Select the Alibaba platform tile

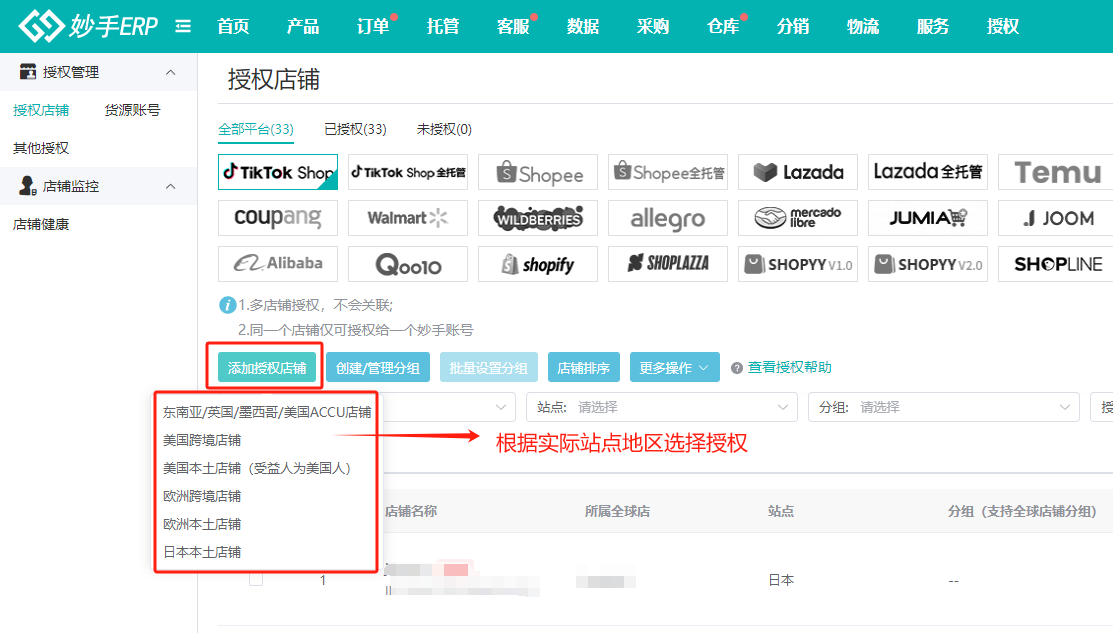(x=278, y=264)
